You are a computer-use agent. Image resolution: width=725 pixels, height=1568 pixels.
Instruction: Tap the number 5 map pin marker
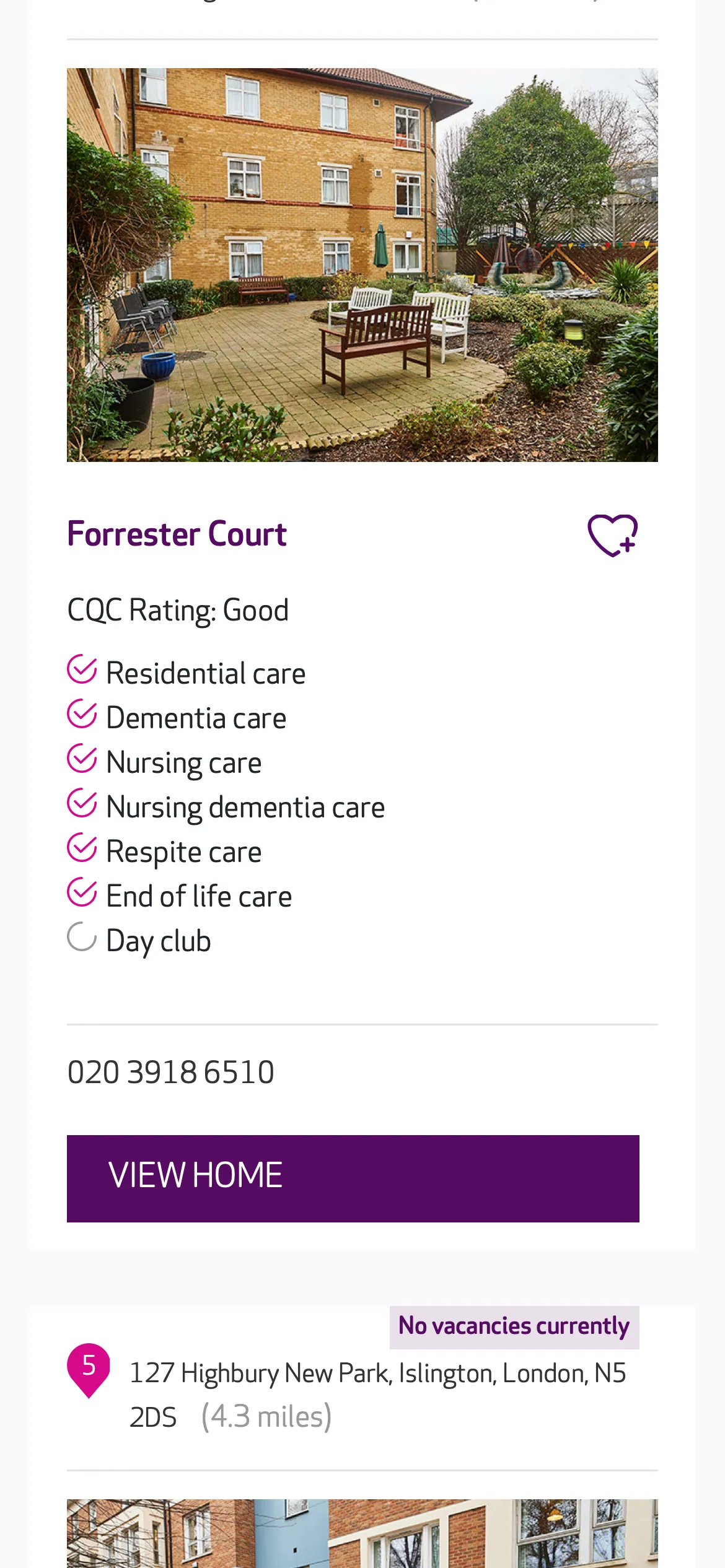89,1367
